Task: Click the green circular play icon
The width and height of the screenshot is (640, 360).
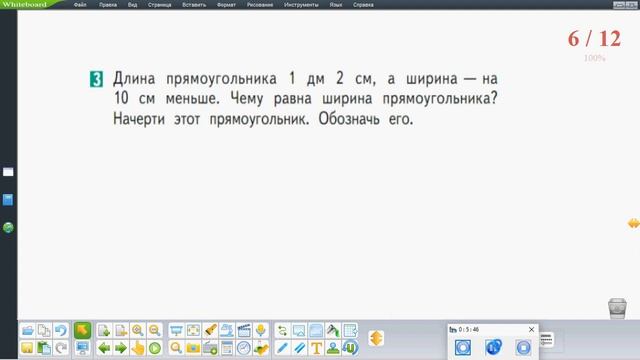Action: pyautogui.click(x=154, y=348)
